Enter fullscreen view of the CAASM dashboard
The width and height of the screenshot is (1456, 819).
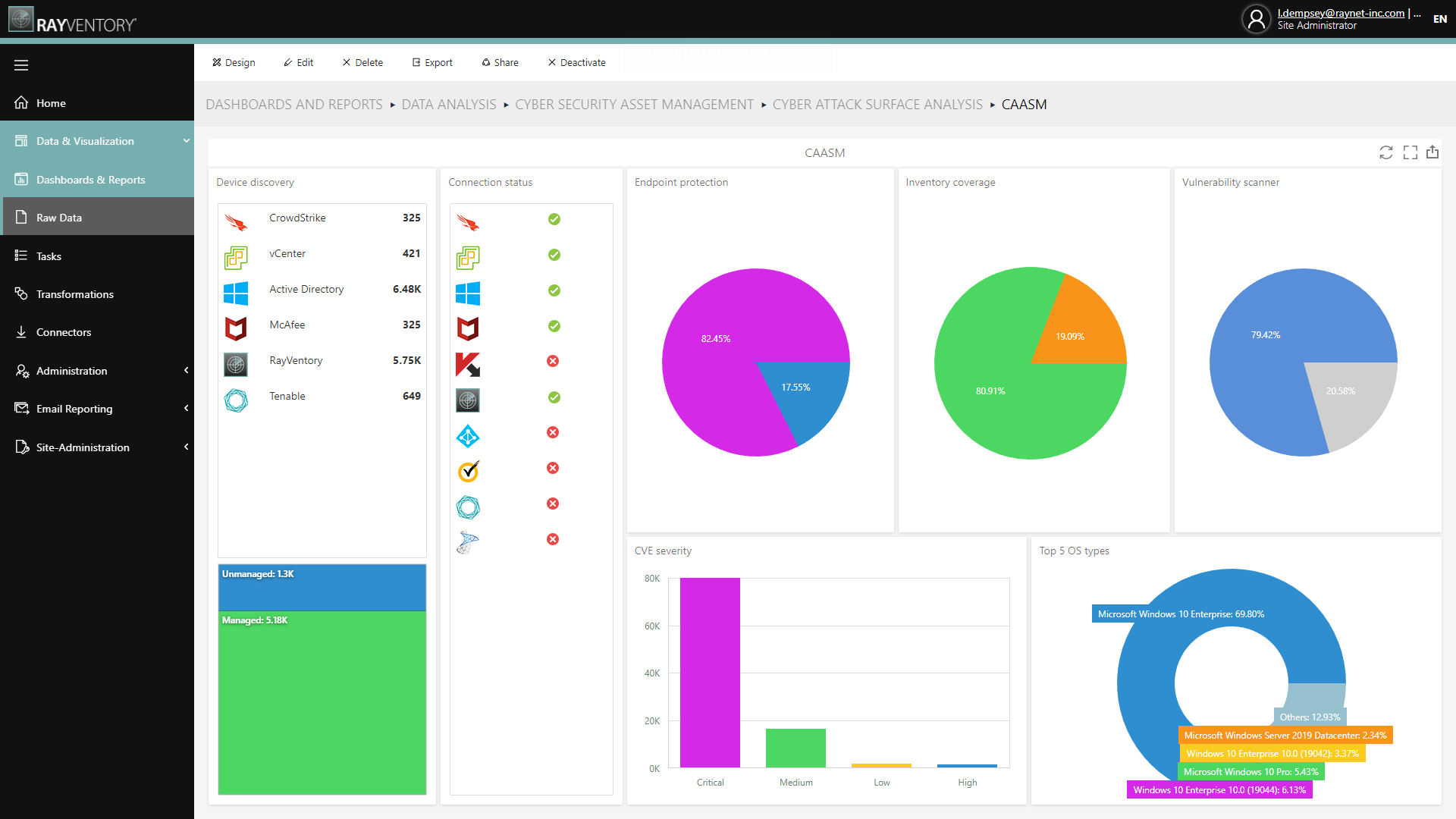[x=1410, y=152]
